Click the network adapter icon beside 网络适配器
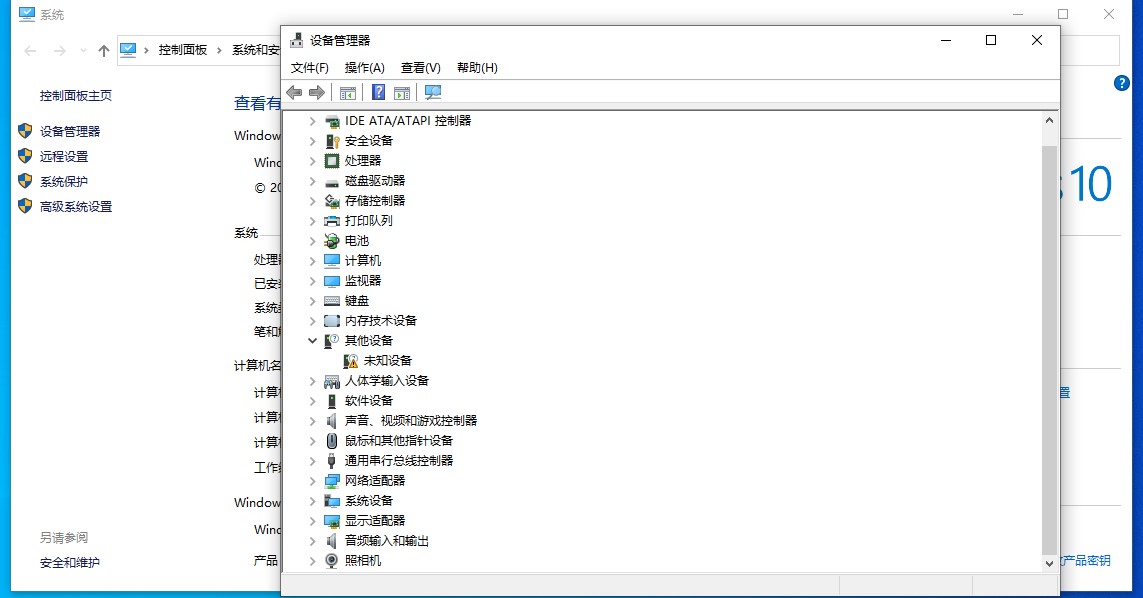This screenshot has width=1143, height=598. pos(330,480)
